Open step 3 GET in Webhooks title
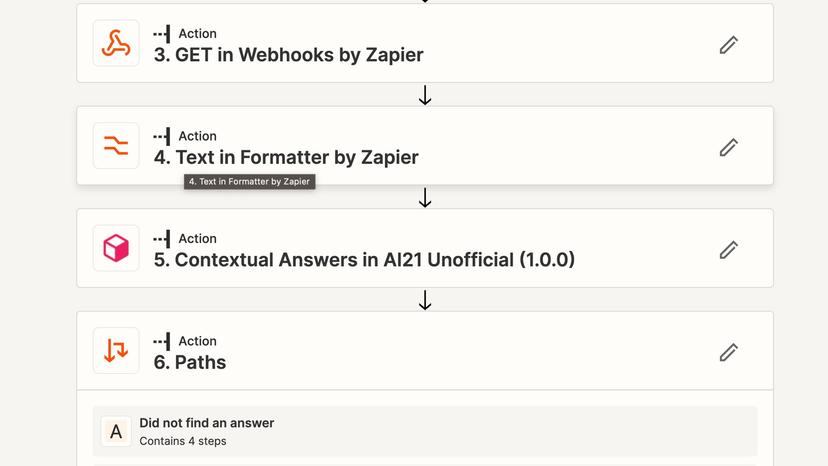This screenshot has width=828, height=466. [x=288, y=55]
